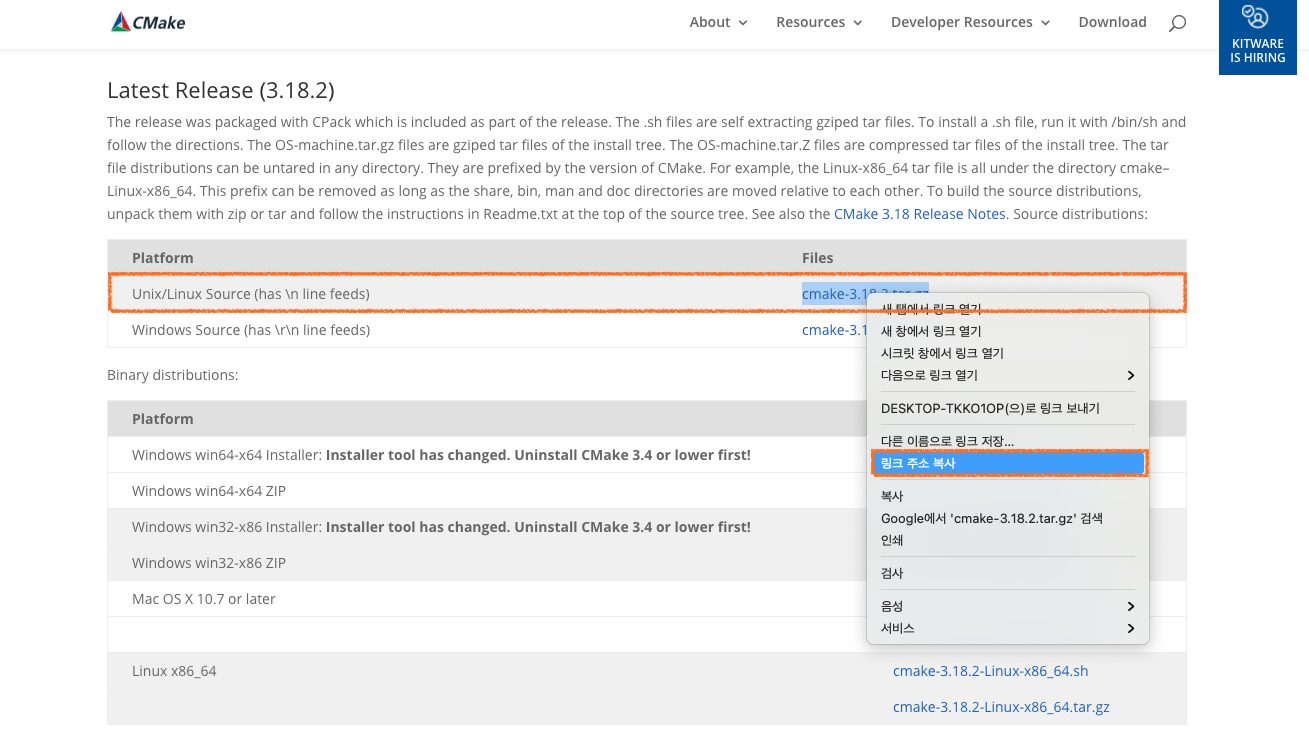Download cmake-3.18.2-Linux-x86_64.tar.gz
This screenshot has width=1309, height=740.
(1001, 707)
